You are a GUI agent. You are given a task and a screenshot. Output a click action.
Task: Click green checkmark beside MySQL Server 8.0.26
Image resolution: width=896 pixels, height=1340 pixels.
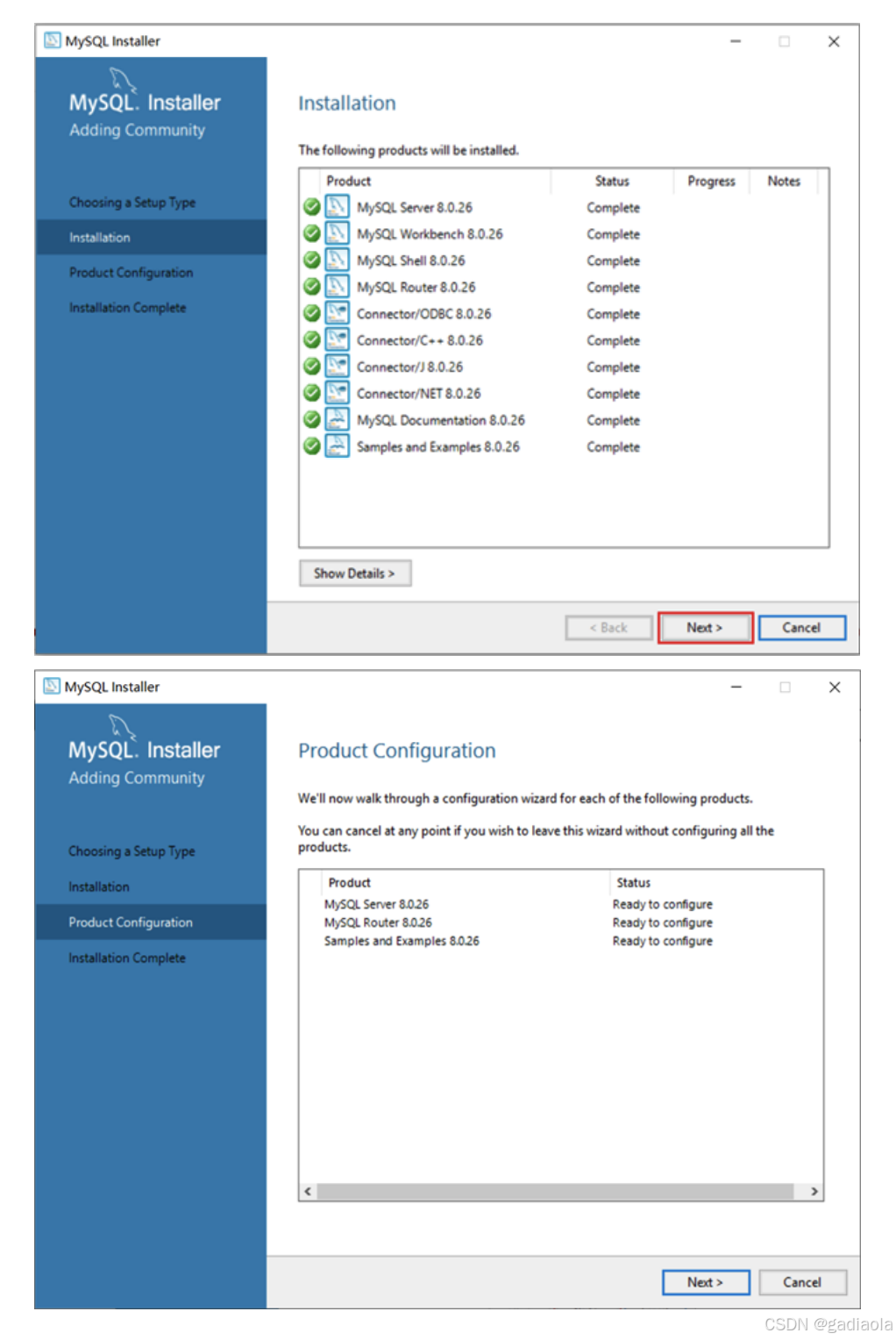[311, 207]
